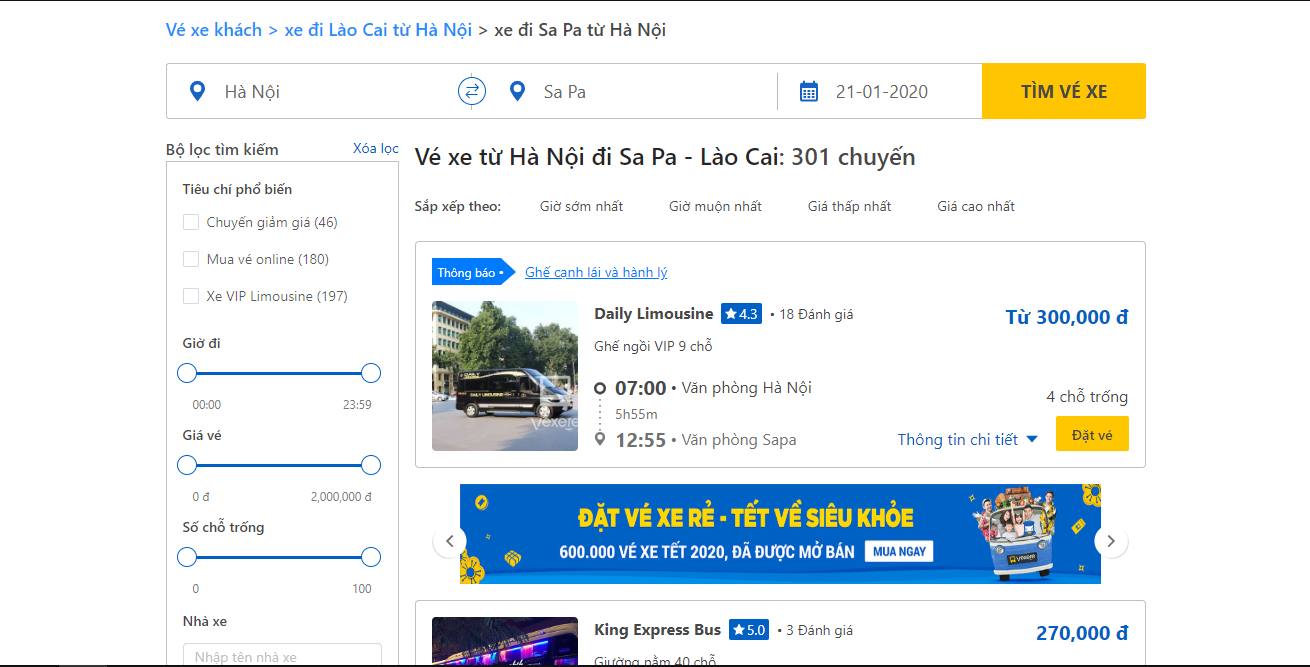This screenshot has height=667, width=1310.
Task: Tick the Chuyến giảm giá checkbox
Action: pyautogui.click(x=191, y=222)
